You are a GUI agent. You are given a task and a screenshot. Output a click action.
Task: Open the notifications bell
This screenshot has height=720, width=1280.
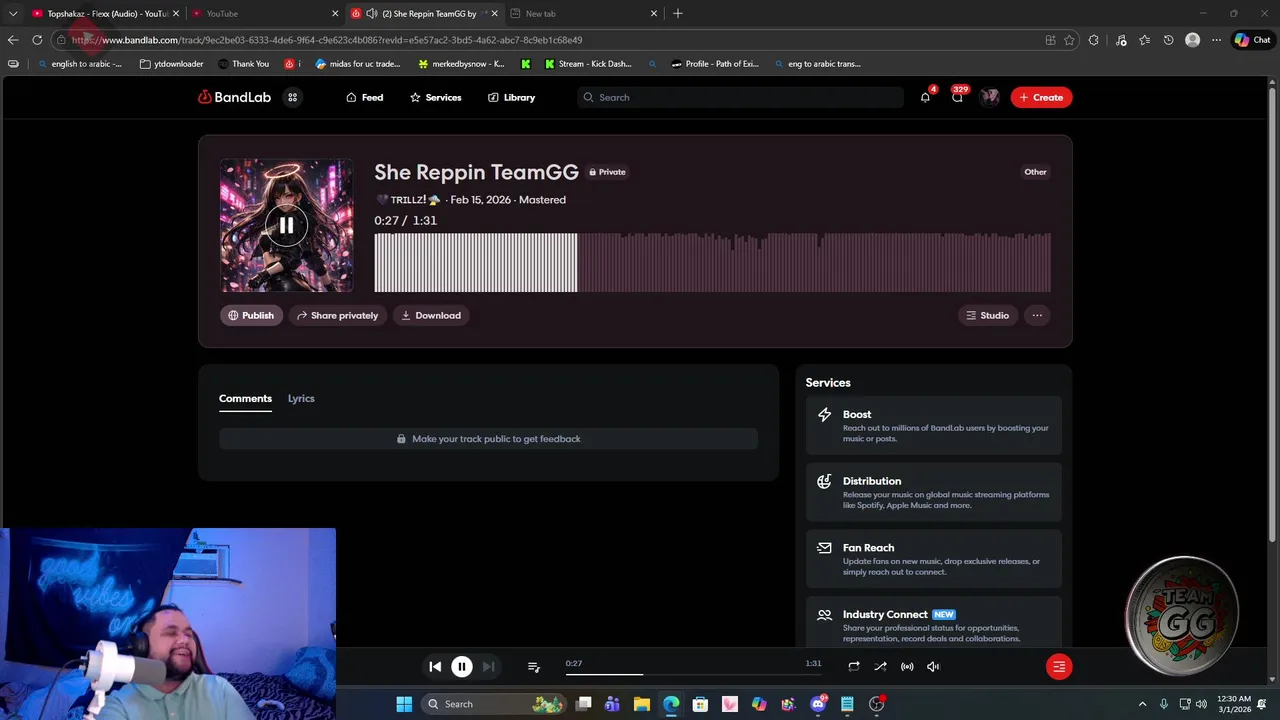tap(925, 97)
